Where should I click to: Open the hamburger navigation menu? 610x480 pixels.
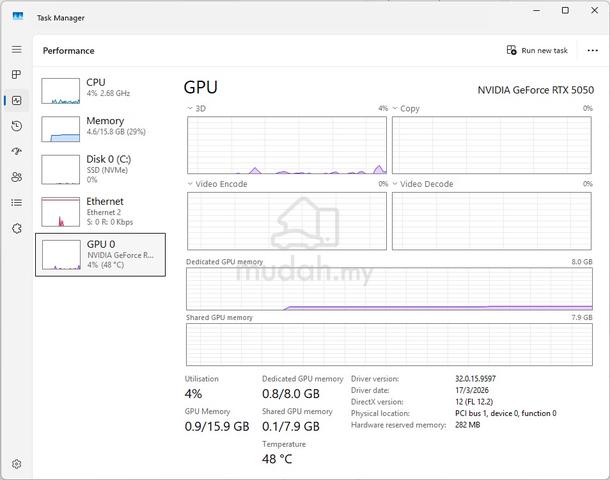pyautogui.click(x=16, y=49)
